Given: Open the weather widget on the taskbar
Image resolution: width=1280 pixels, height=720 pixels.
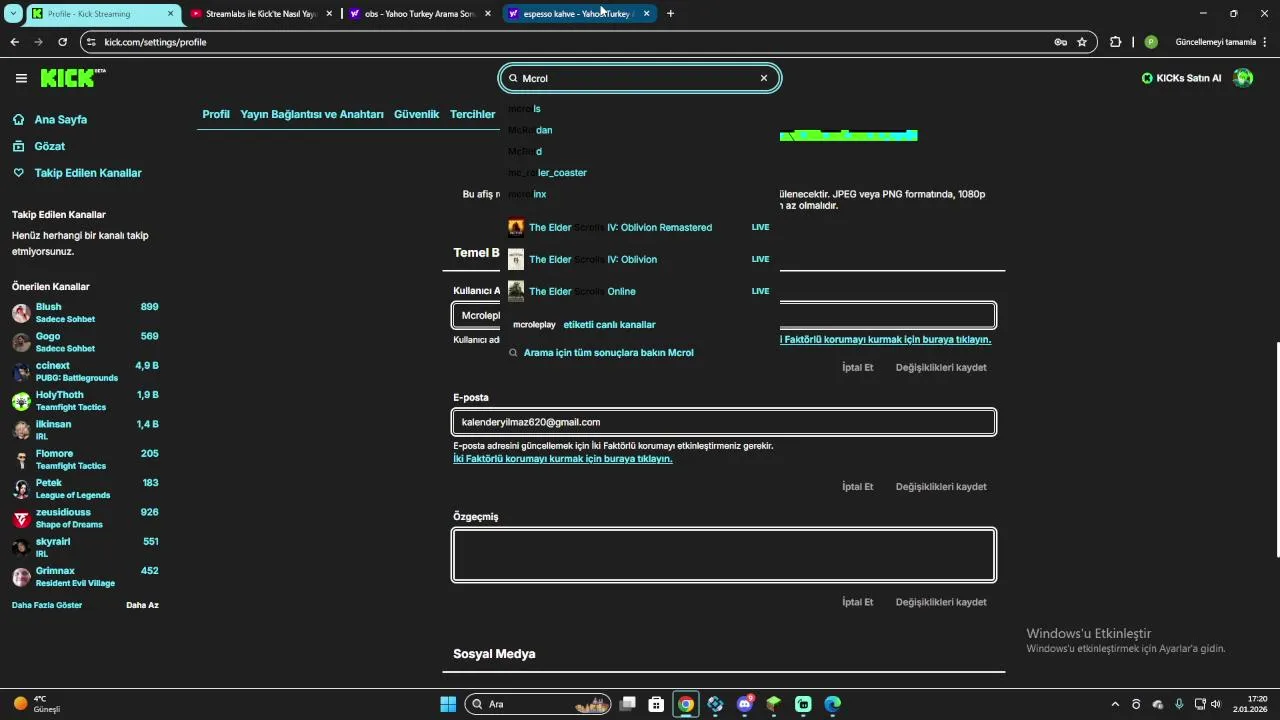Looking at the screenshot, I should pos(37,704).
